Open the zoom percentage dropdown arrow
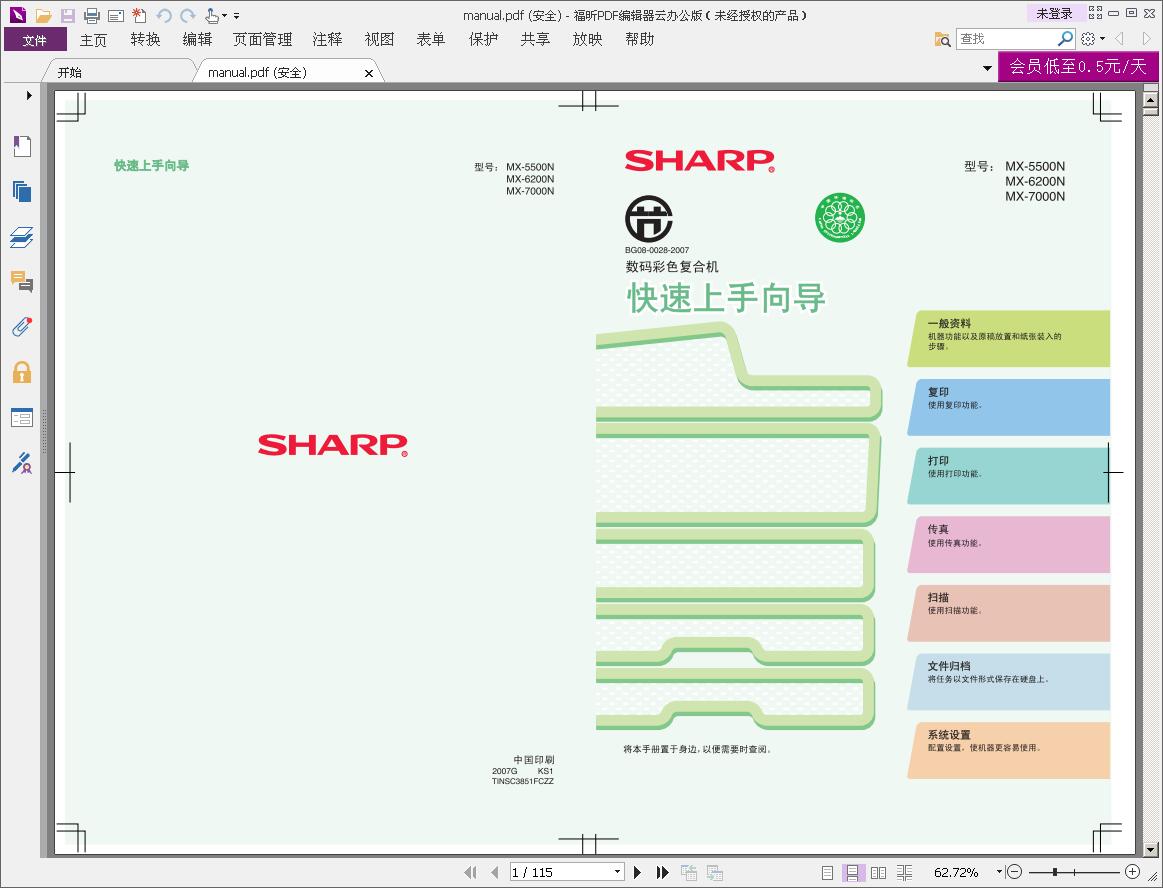 click(999, 872)
